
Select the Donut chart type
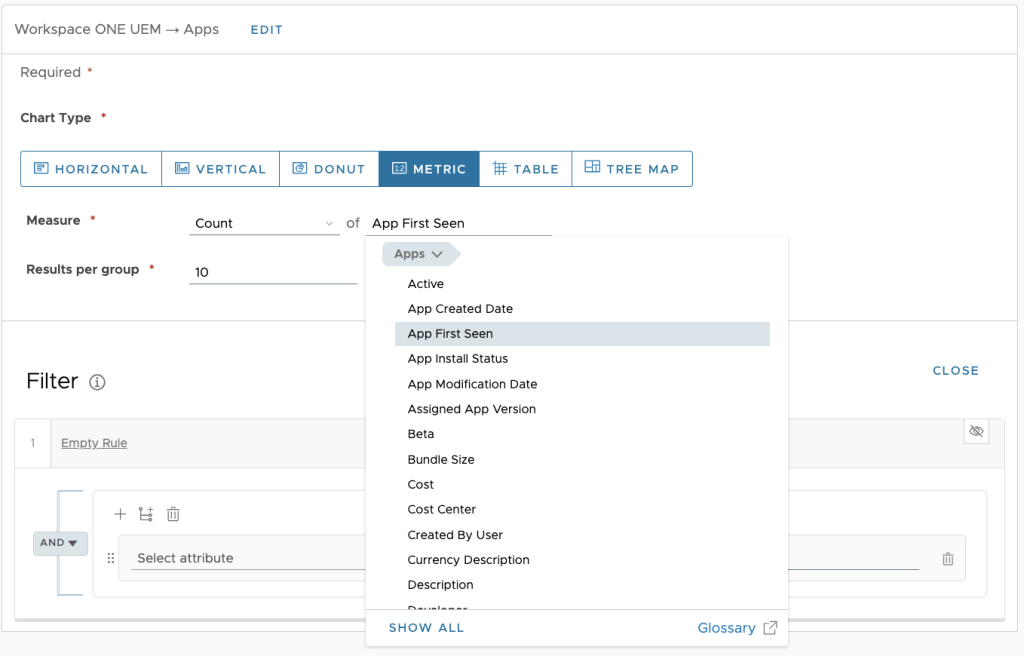coord(328,169)
